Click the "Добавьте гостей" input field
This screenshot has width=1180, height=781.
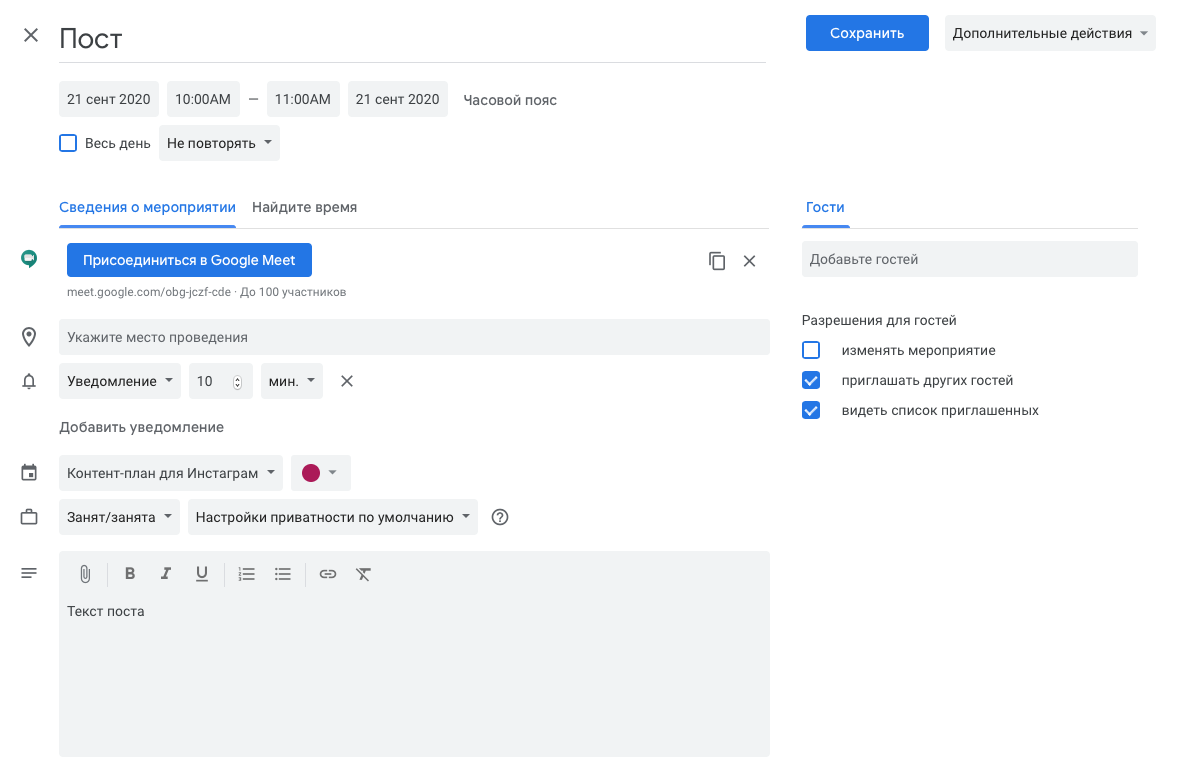pos(969,259)
